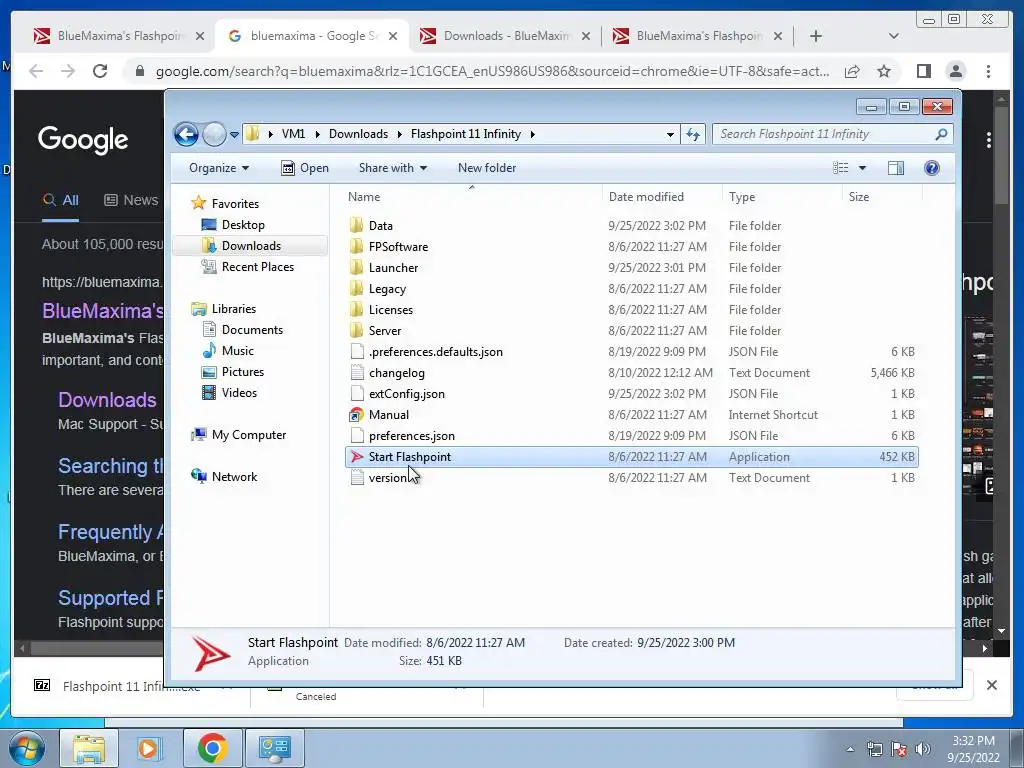Viewport: 1024px width, 768px height.
Task: Open Chrome three-dot menu
Action: click(988, 71)
